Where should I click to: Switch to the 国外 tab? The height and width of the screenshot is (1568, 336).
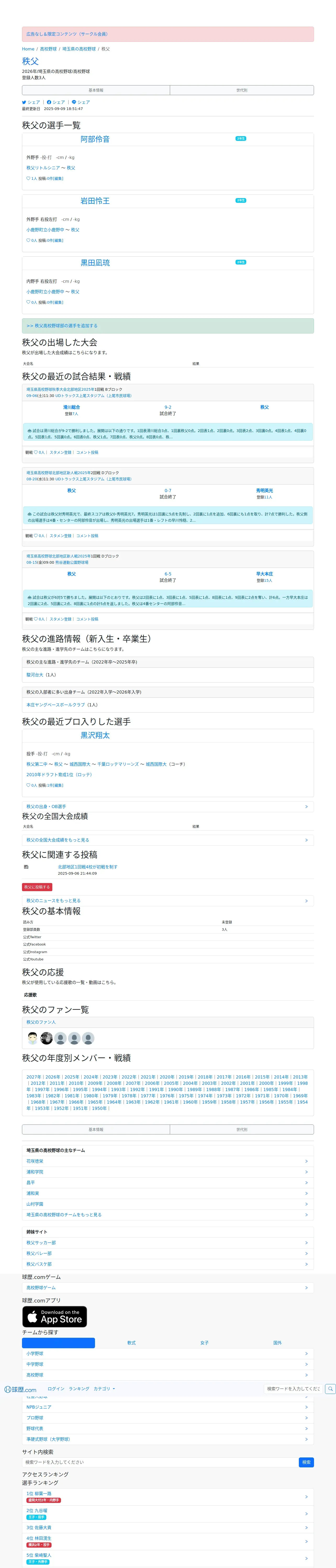pos(277,1342)
